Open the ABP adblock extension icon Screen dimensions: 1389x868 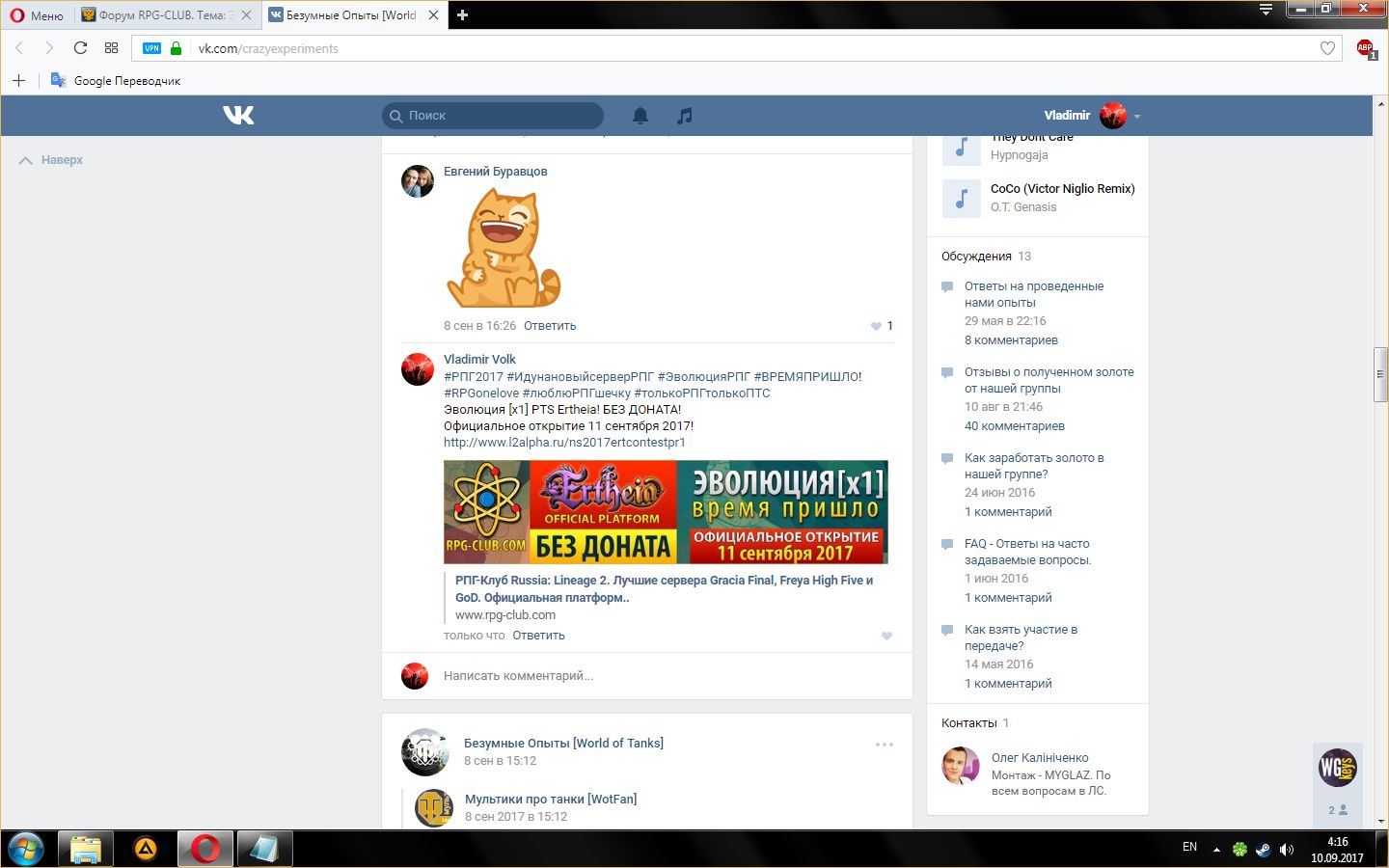click(x=1365, y=48)
